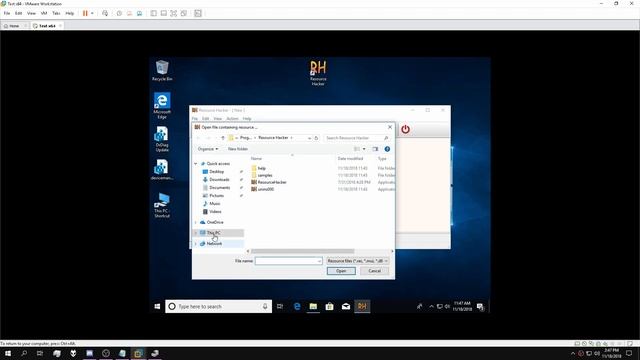The height and width of the screenshot is (360, 640).
Task: Open Edge from the guest taskbar
Action: [x=297, y=306]
